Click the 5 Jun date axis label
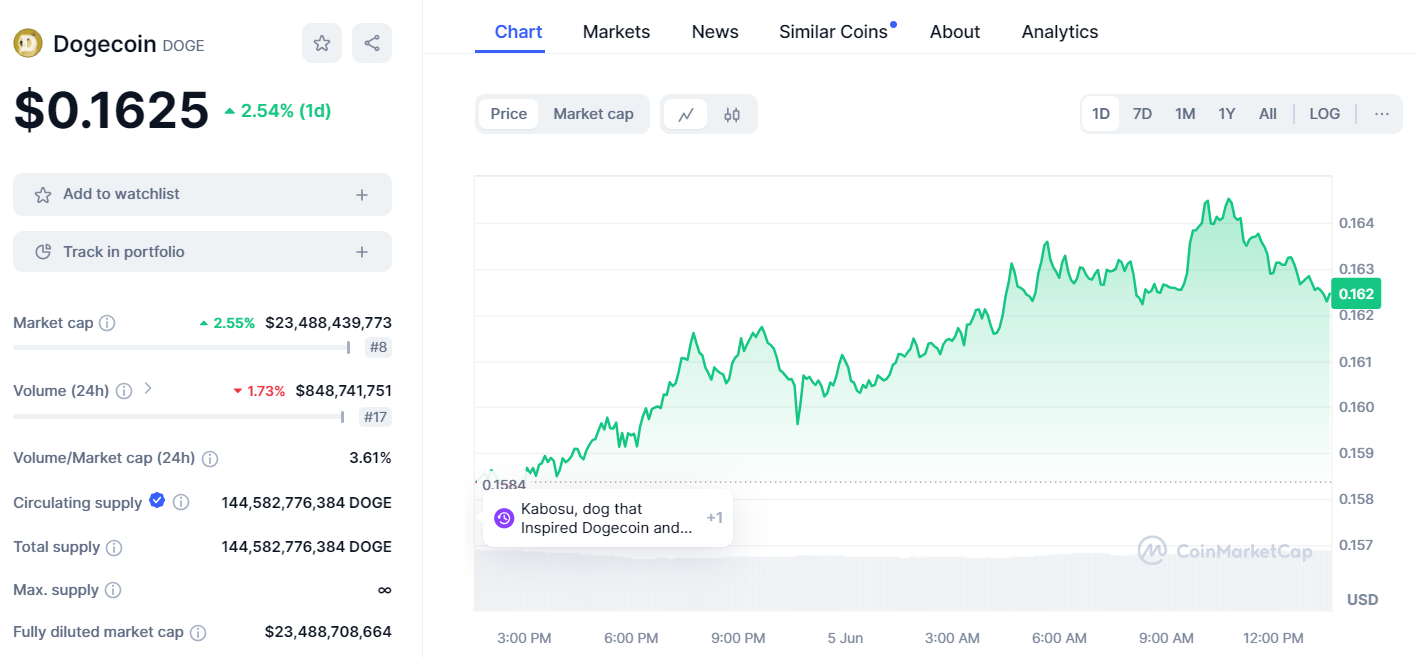The image size is (1417, 658). pyautogui.click(x=846, y=638)
